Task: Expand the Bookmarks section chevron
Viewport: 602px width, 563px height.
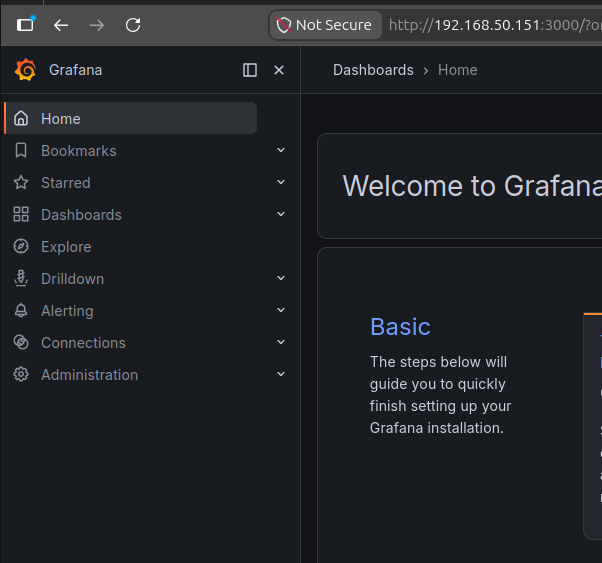Action: pos(281,150)
